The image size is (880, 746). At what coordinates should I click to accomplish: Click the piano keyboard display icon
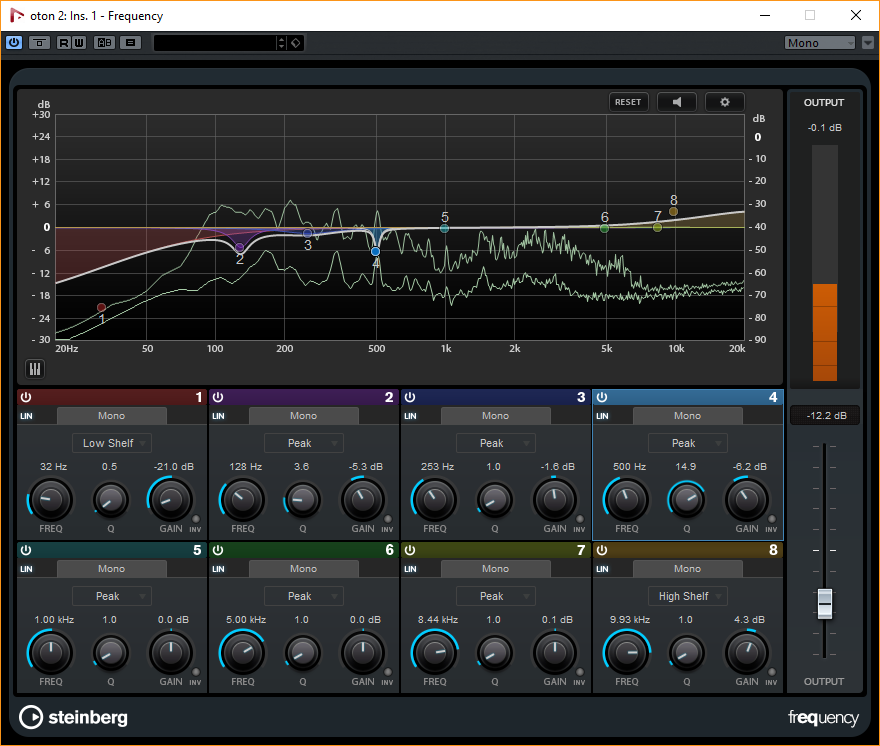point(34,369)
